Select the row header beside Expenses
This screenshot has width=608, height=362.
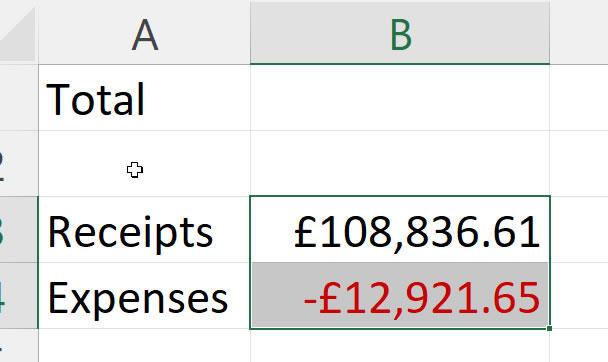19,295
